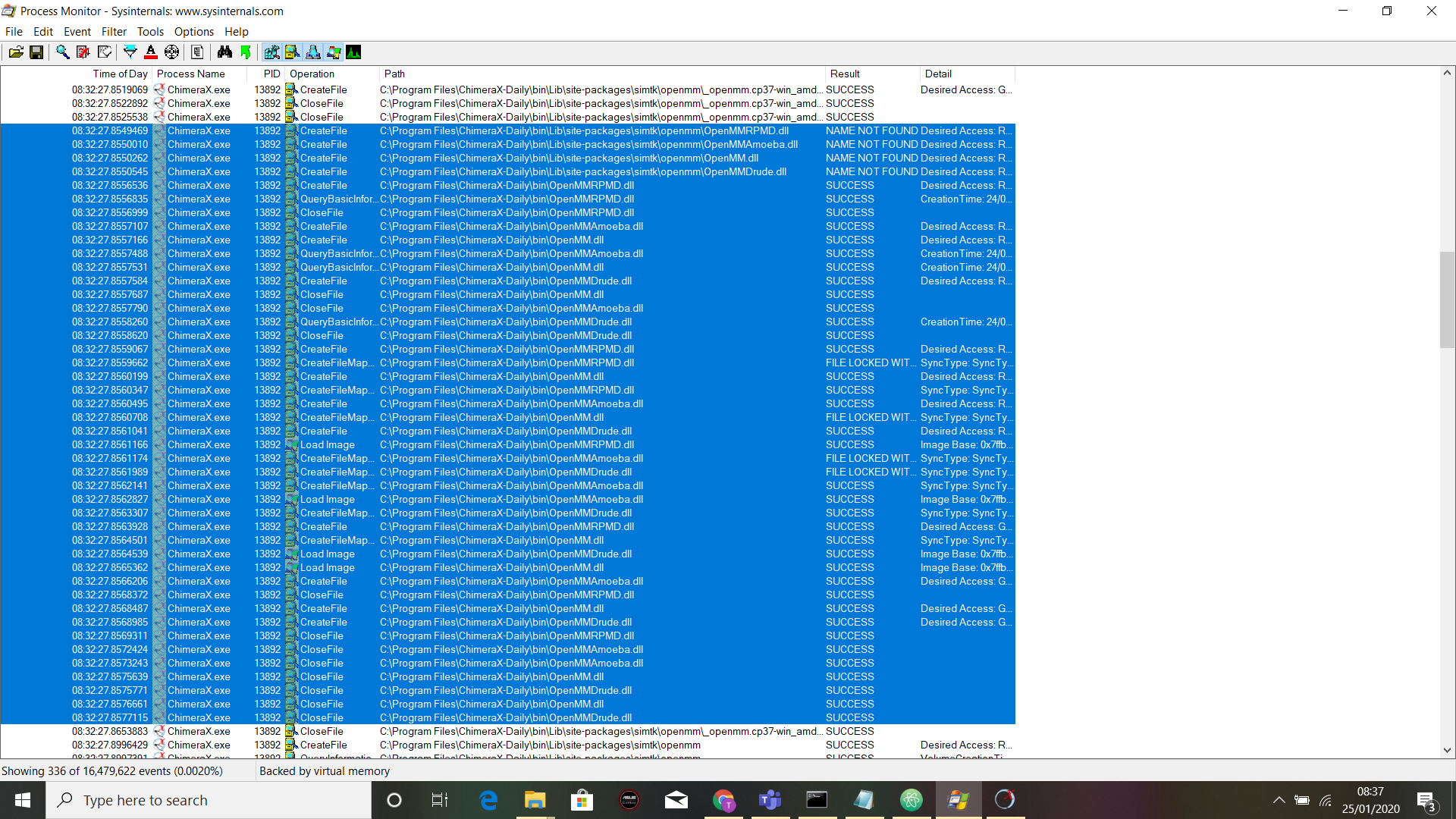Screen dimensions: 1456x819
Task: Open the Tools menu
Action: point(150,32)
